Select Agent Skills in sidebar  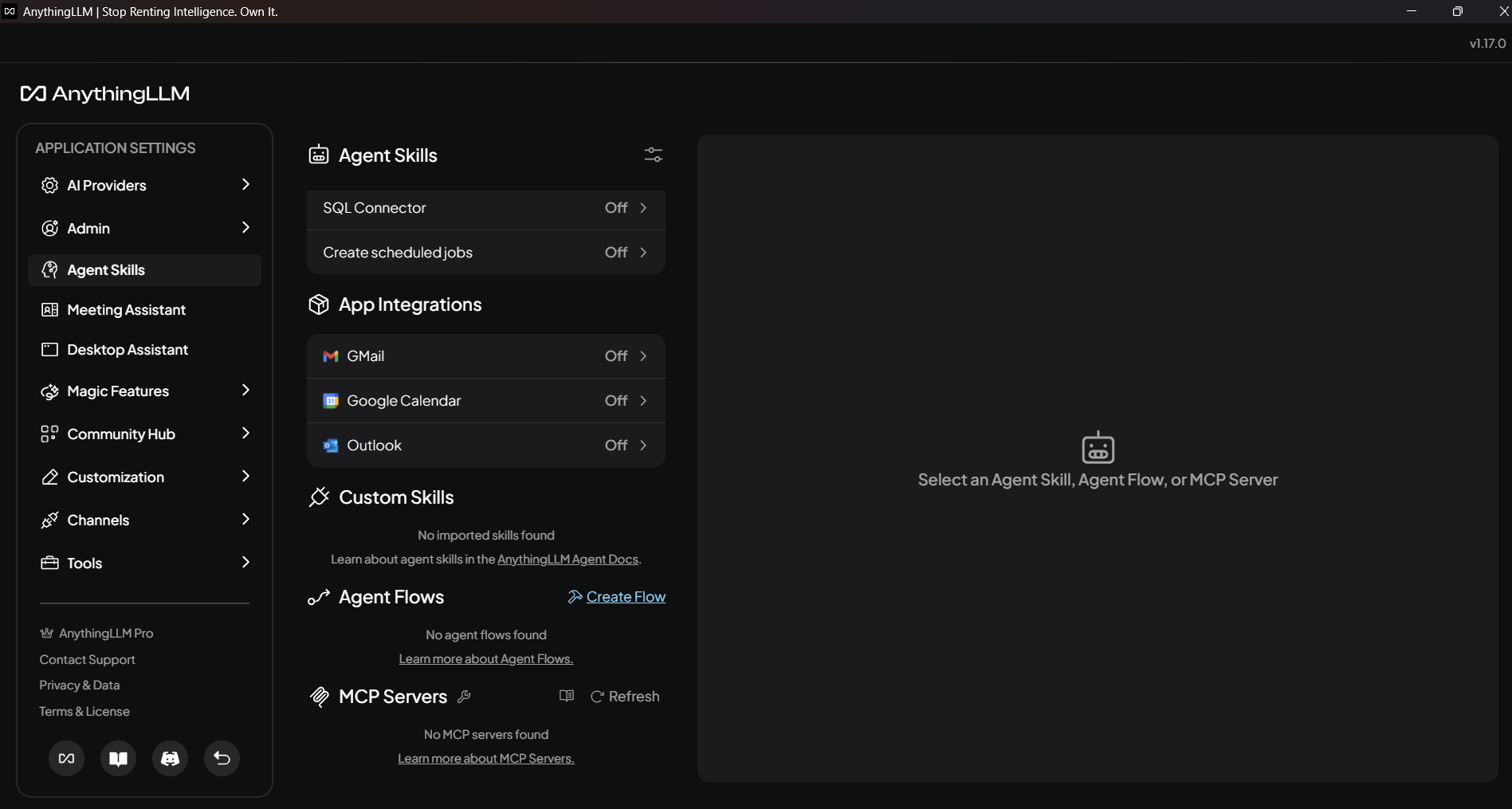[x=144, y=270]
